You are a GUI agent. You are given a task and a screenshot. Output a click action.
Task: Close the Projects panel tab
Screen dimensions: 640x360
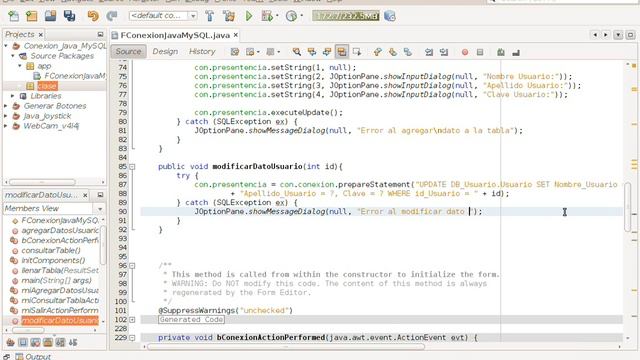40,35
